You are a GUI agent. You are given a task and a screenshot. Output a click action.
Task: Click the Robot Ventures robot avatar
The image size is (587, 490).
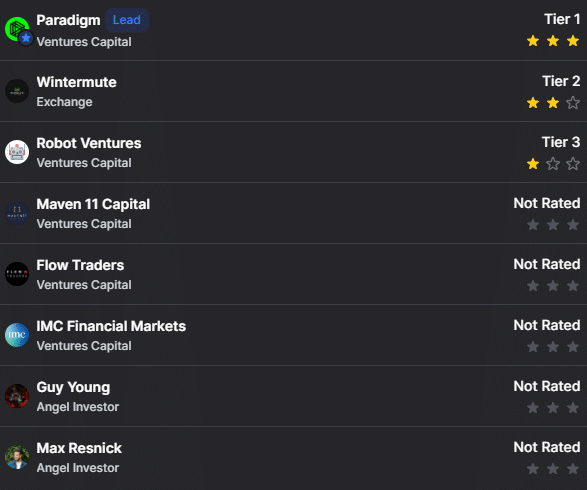(17, 152)
